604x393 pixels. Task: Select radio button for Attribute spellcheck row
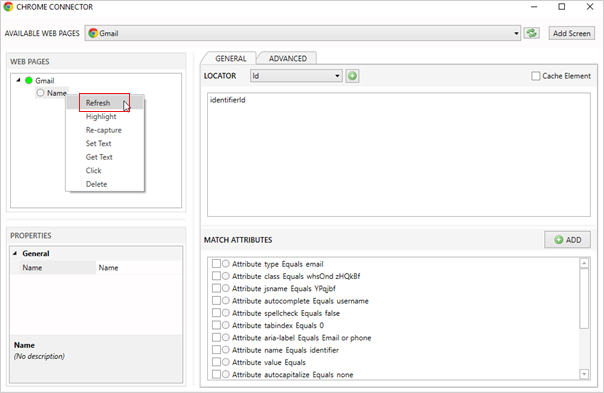226,313
